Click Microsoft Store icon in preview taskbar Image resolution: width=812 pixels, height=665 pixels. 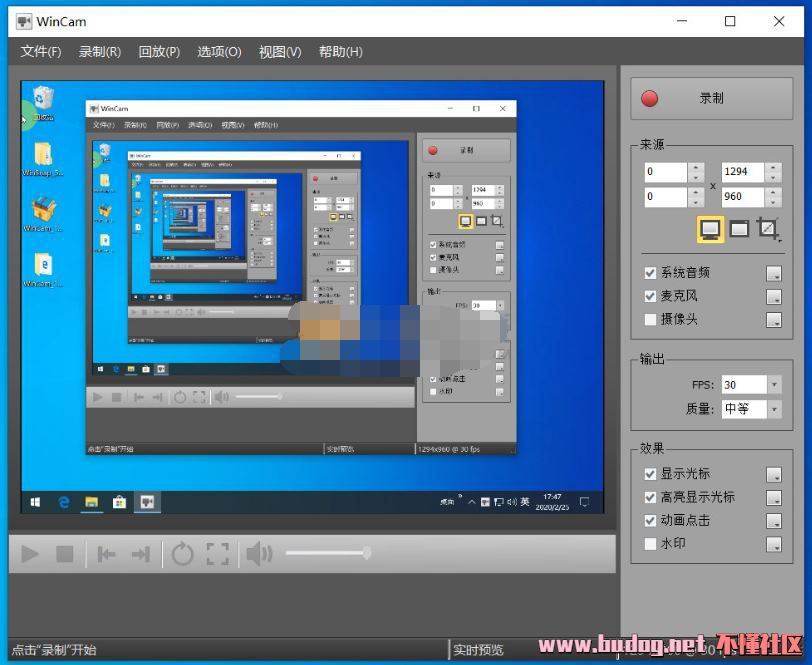(120, 502)
